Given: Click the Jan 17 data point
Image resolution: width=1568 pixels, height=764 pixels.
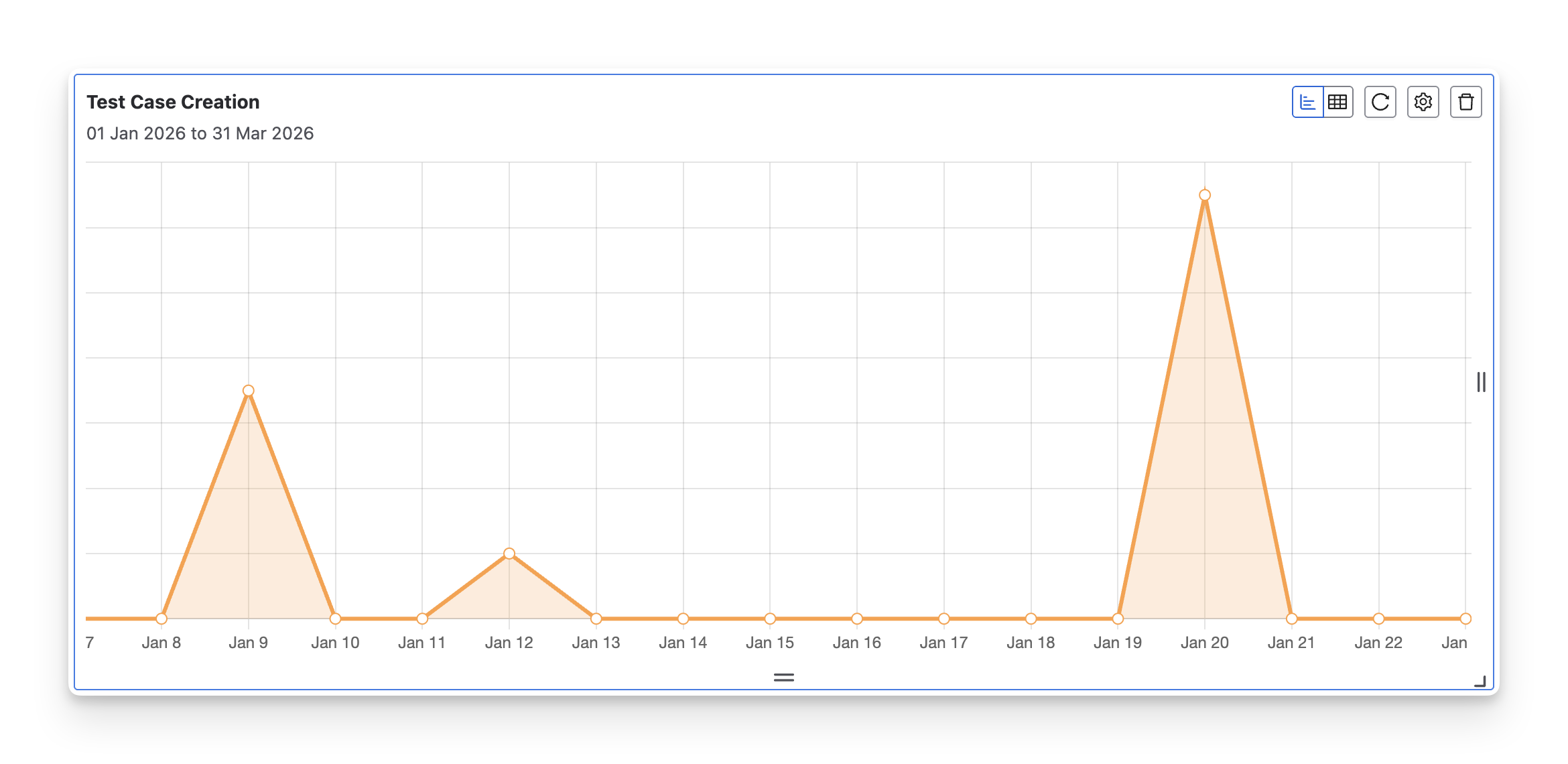Looking at the screenshot, I should point(943,619).
